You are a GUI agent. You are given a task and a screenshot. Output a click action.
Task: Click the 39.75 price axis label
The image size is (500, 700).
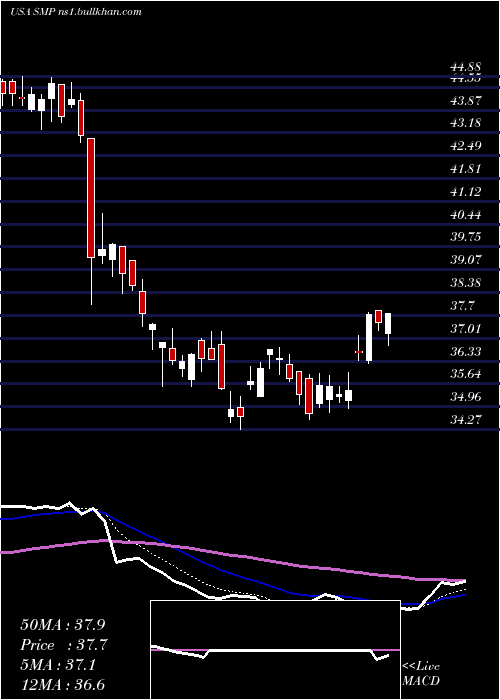click(466, 237)
